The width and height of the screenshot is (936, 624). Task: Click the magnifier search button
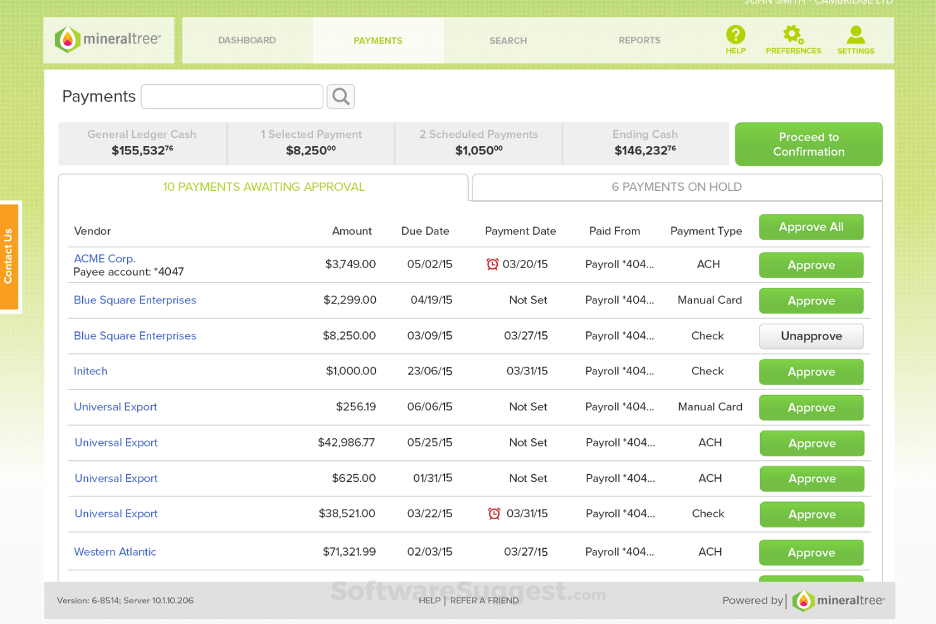pos(341,97)
